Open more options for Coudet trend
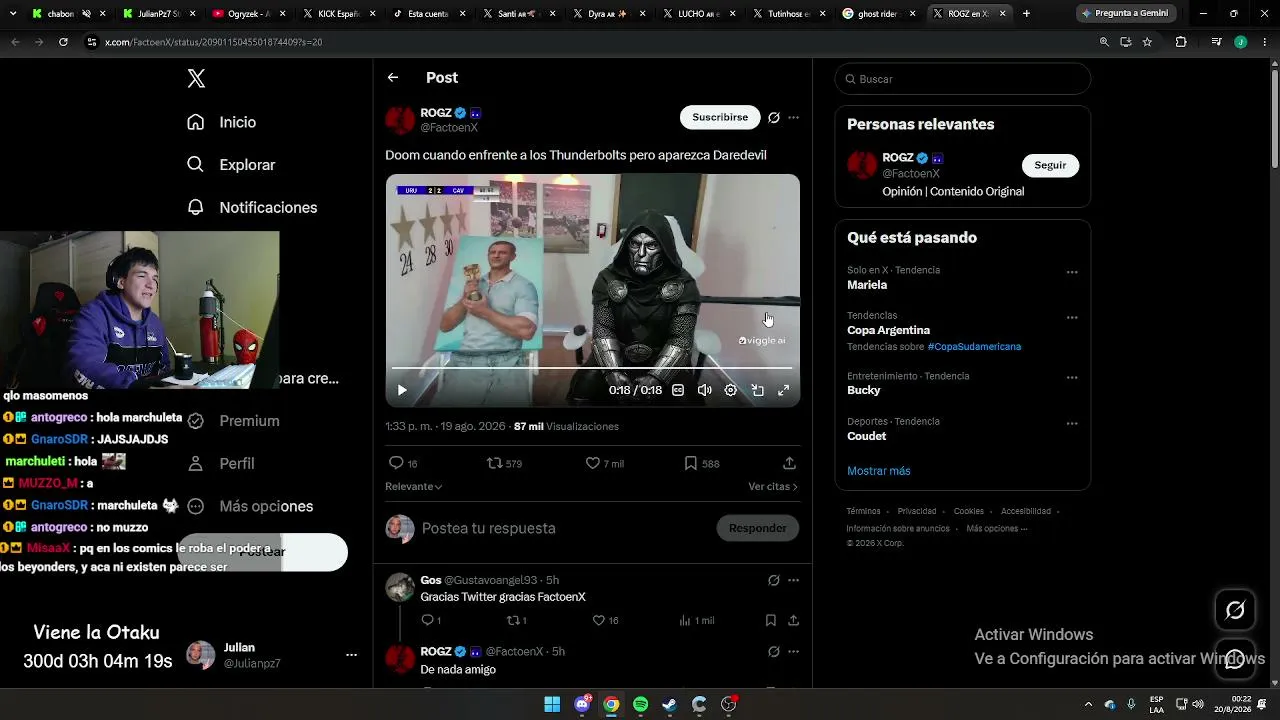The image size is (1280, 720). tap(1072, 424)
